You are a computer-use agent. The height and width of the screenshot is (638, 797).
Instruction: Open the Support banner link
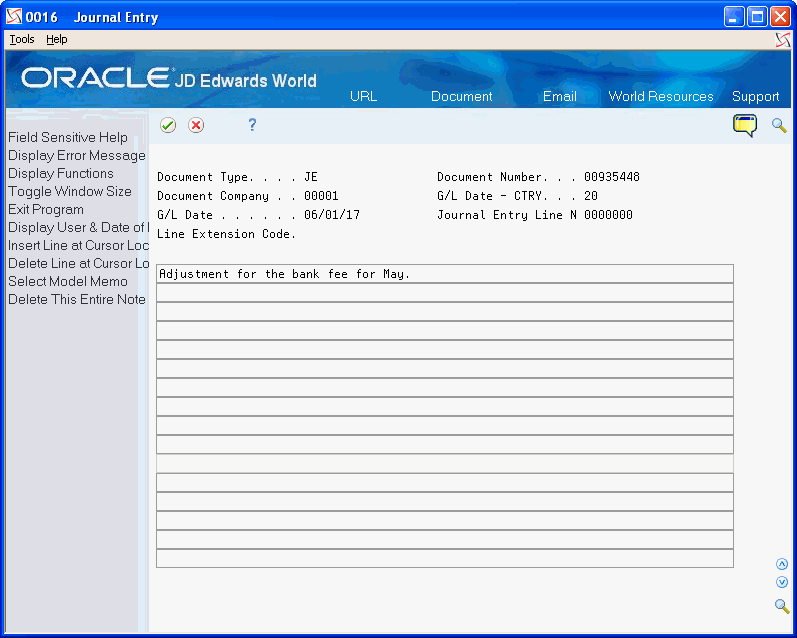(755, 96)
